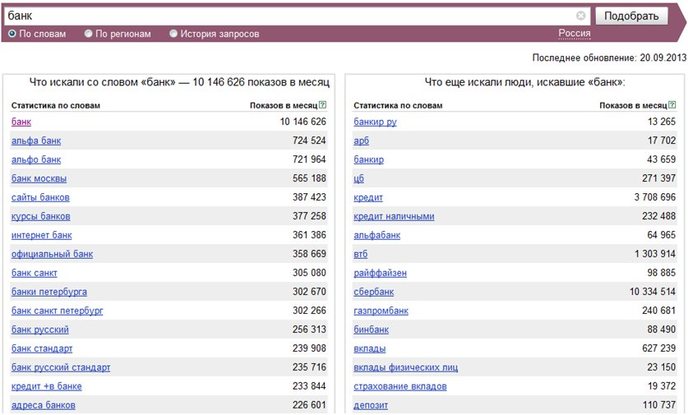Open the сбербанк keyword link
Viewport: 688px width, 415px height.
pyautogui.click(x=374, y=292)
